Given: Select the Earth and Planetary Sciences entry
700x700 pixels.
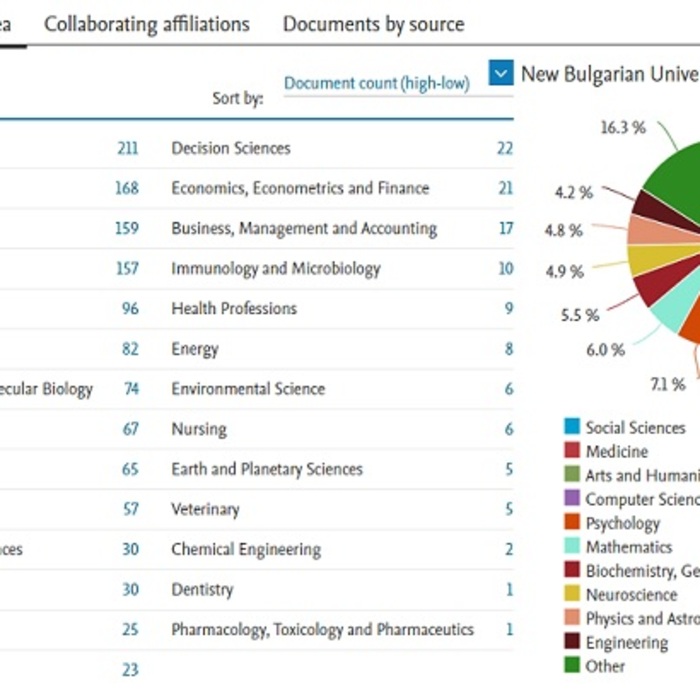Looking at the screenshot, I should (266, 469).
